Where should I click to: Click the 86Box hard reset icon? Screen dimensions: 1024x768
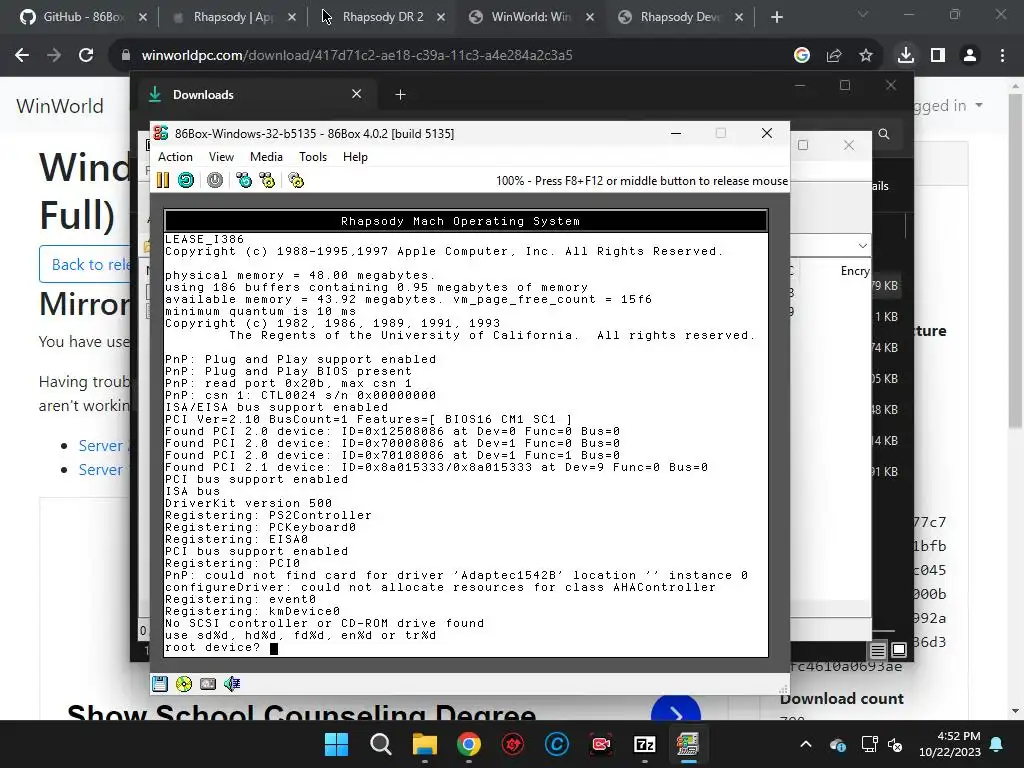click(x=186, y=180)
